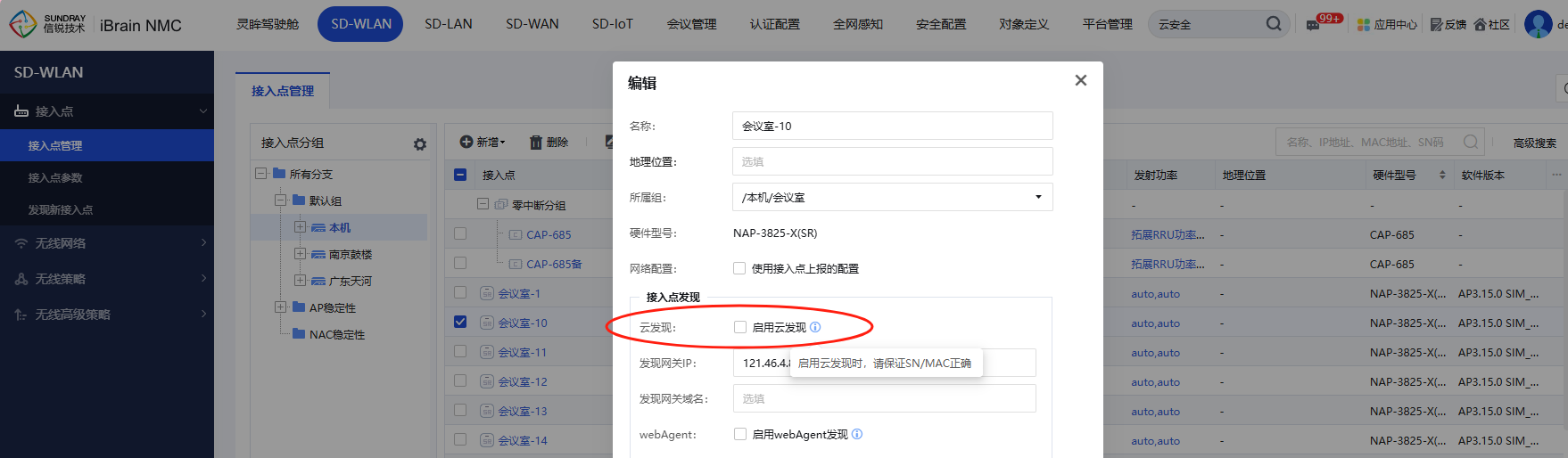The width and height of the screenshot is (1568, 458).
Task: Expand the 南京鼓楼 tree node
Action: tap(300, 254)
